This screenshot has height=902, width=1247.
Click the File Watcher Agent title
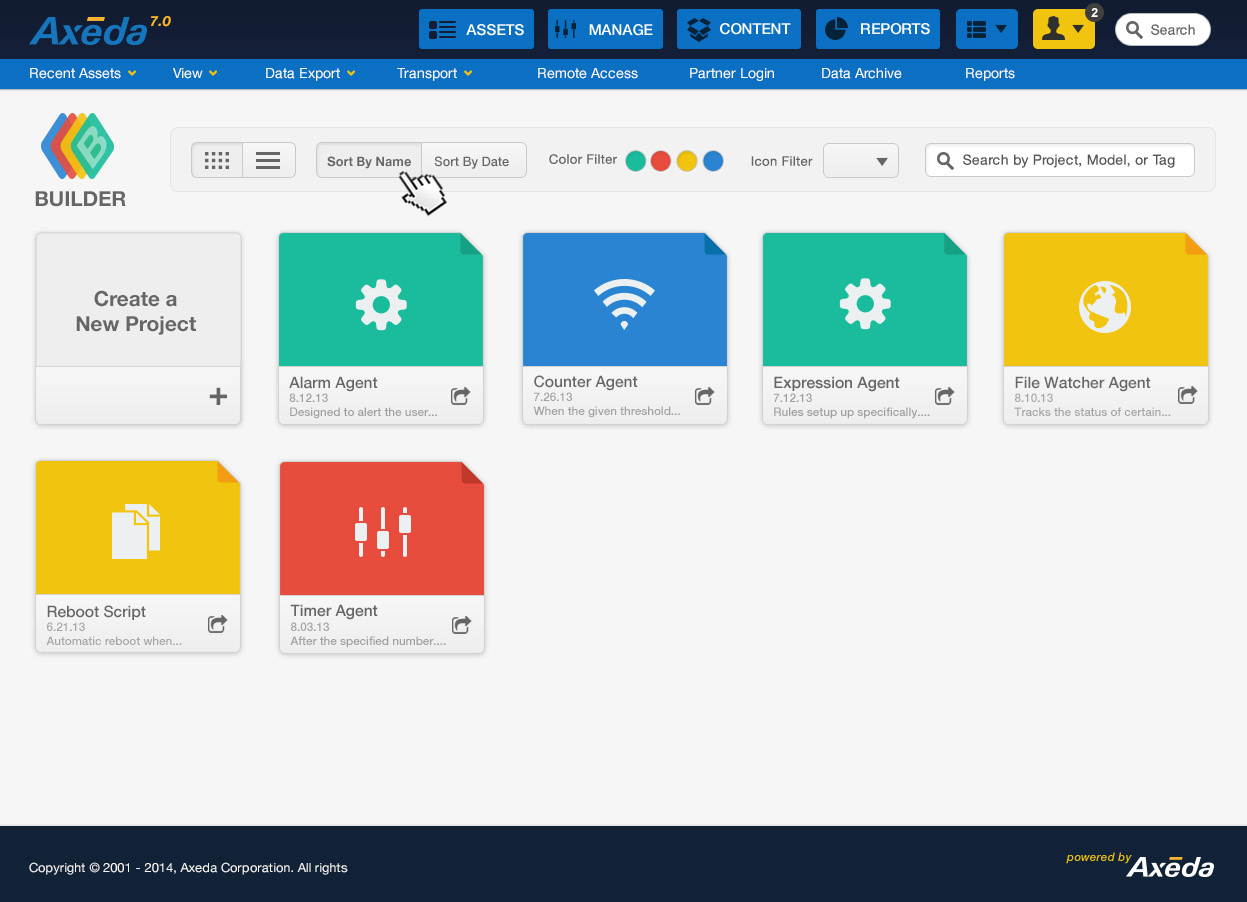[x=1082, y=383]
